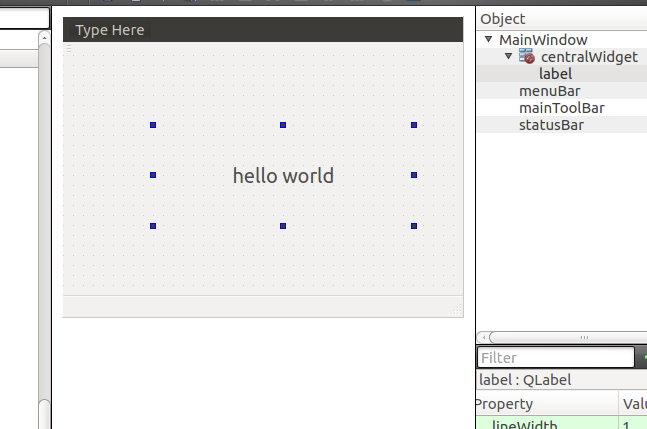Click the top-left selection handle of the label
The height and width of the screenshot is (429, 647).
click(x=153, y=125)
